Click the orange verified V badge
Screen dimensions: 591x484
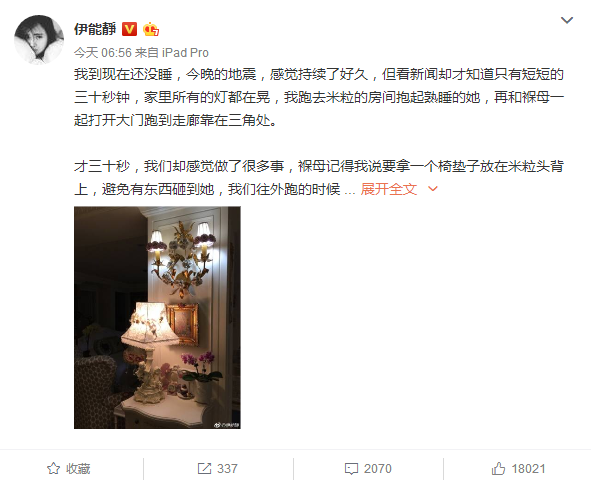pos(129,29)
